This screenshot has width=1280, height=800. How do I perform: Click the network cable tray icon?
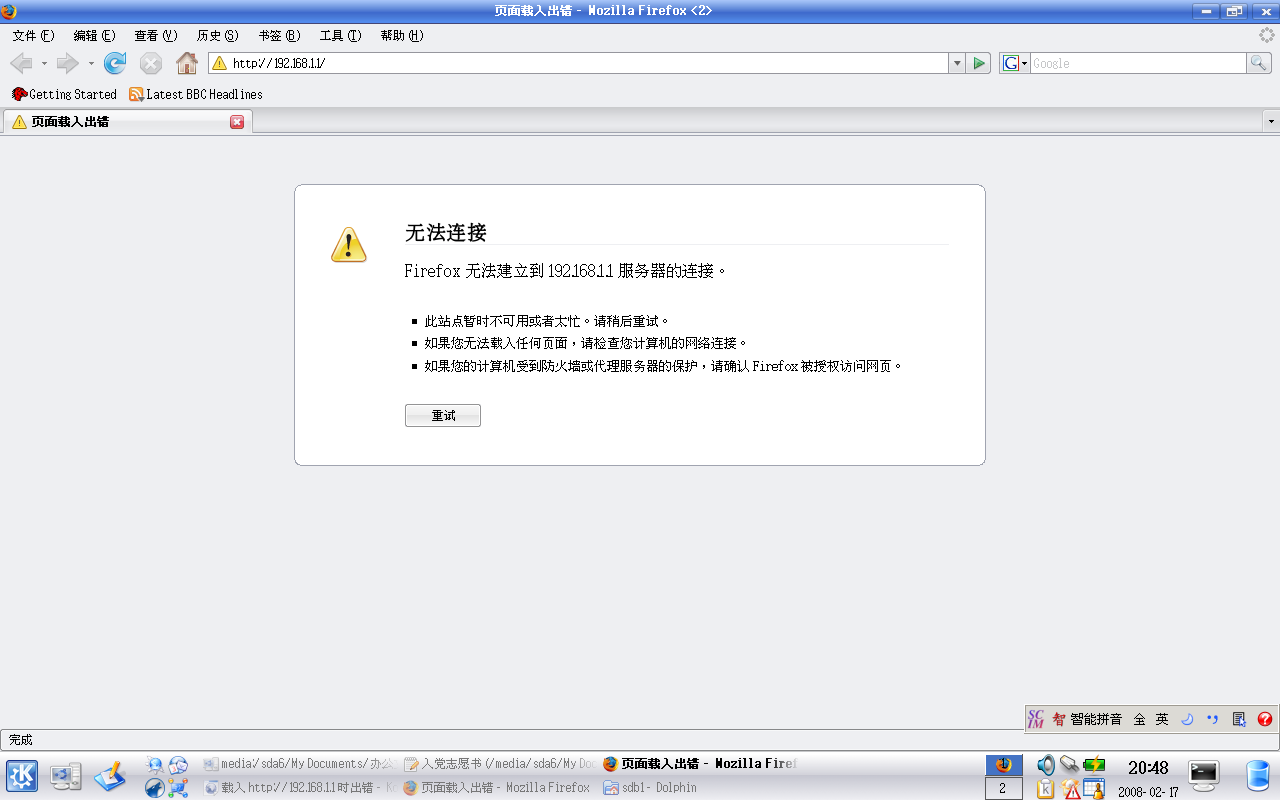click(1069, 765)
